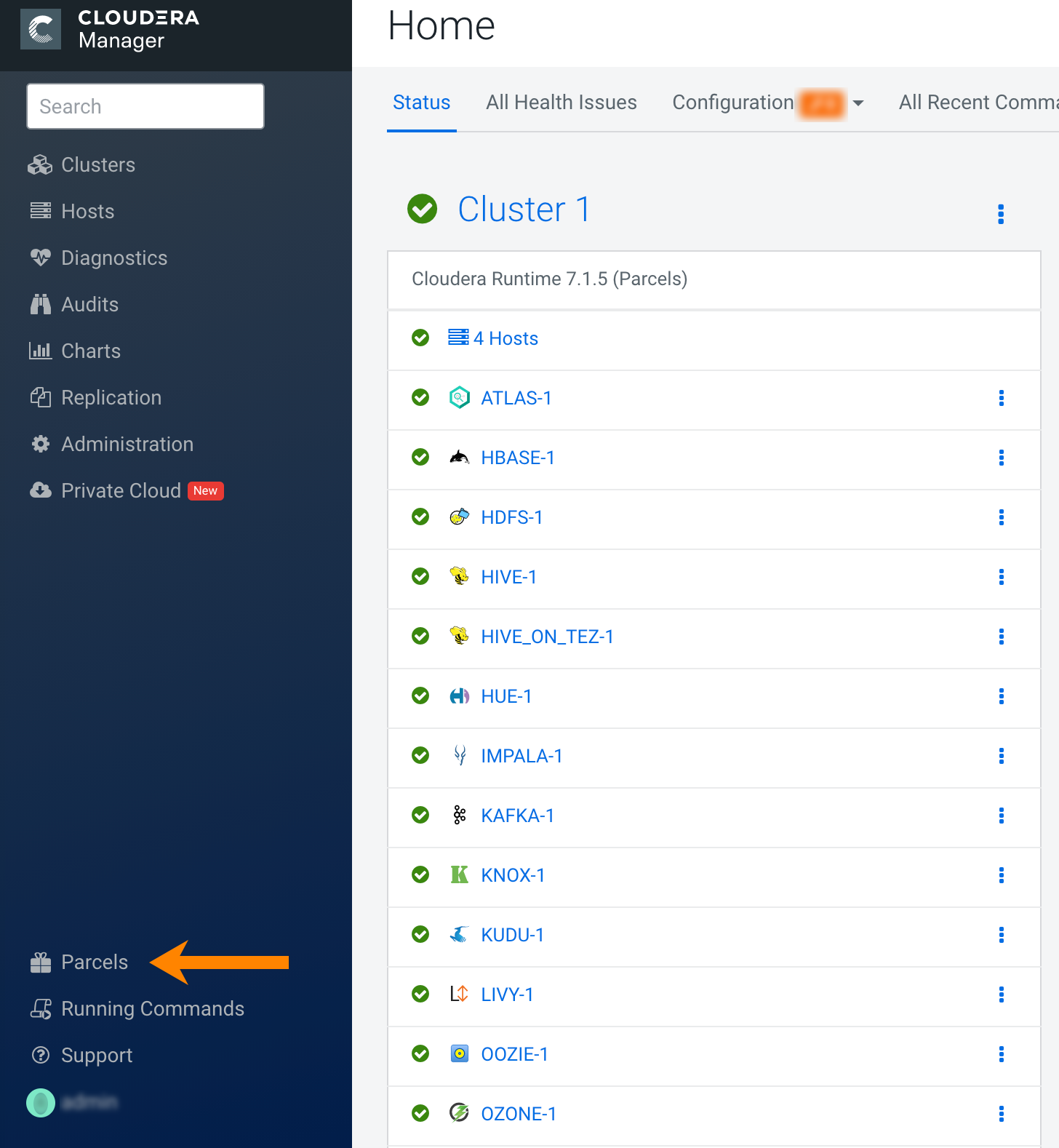This screenshot has width=1059, height=1148.
Task: Click the Clusters cubes icon in sidebar
Action: 41,165
